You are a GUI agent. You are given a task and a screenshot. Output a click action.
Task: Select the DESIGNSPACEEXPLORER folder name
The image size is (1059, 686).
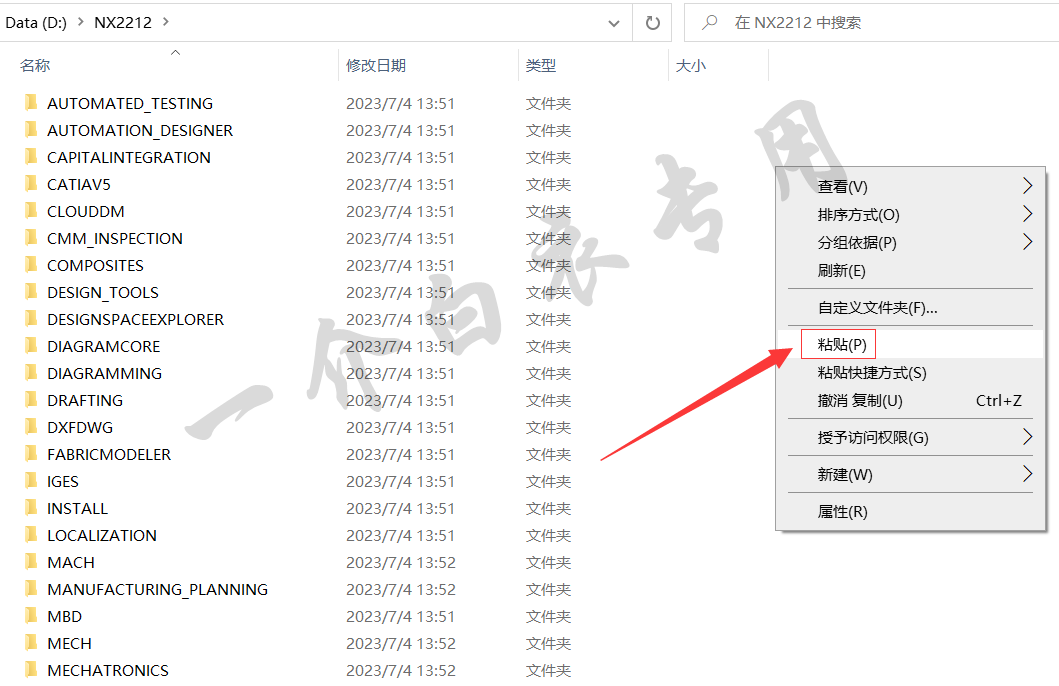click(x=135, y=319)
